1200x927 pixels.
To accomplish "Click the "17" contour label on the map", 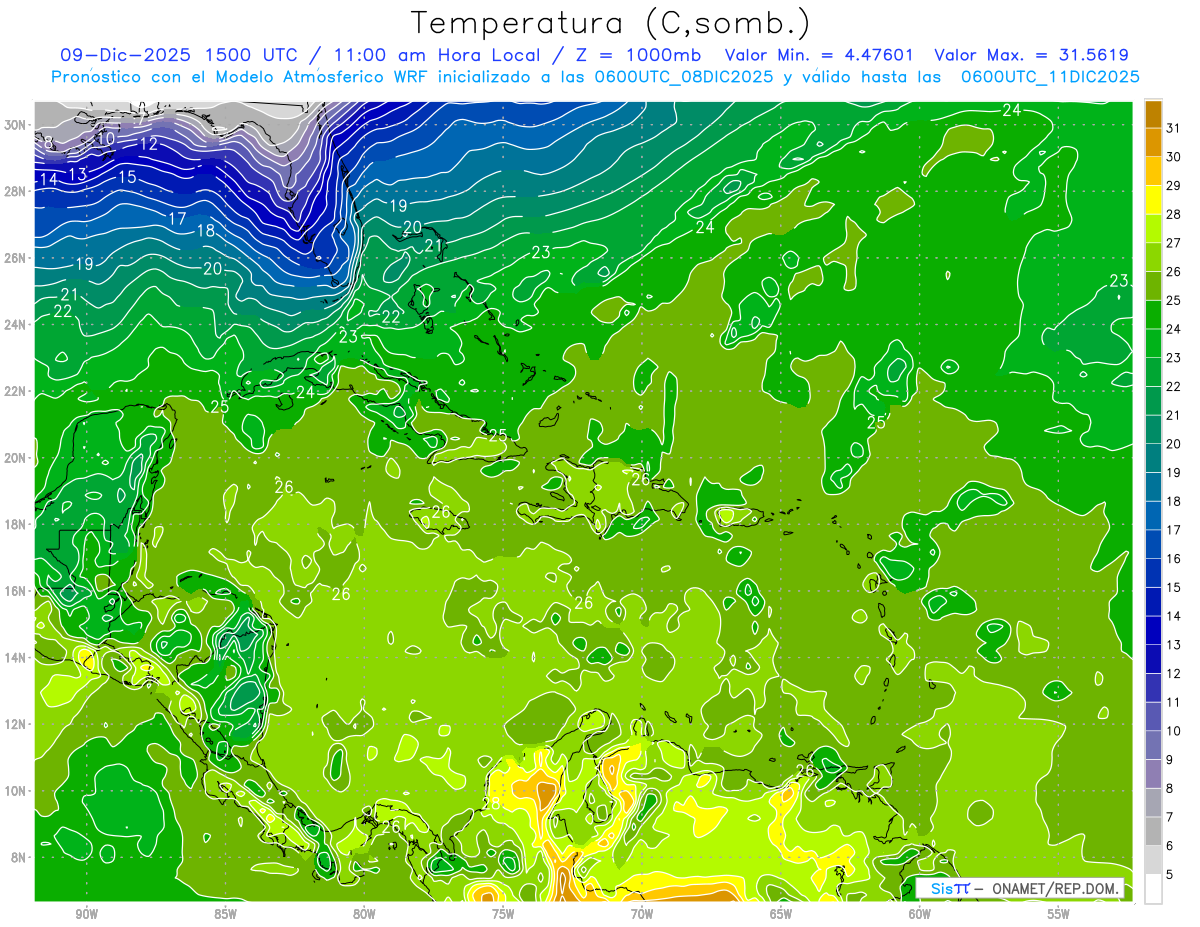I will click(x=177, y=218).
